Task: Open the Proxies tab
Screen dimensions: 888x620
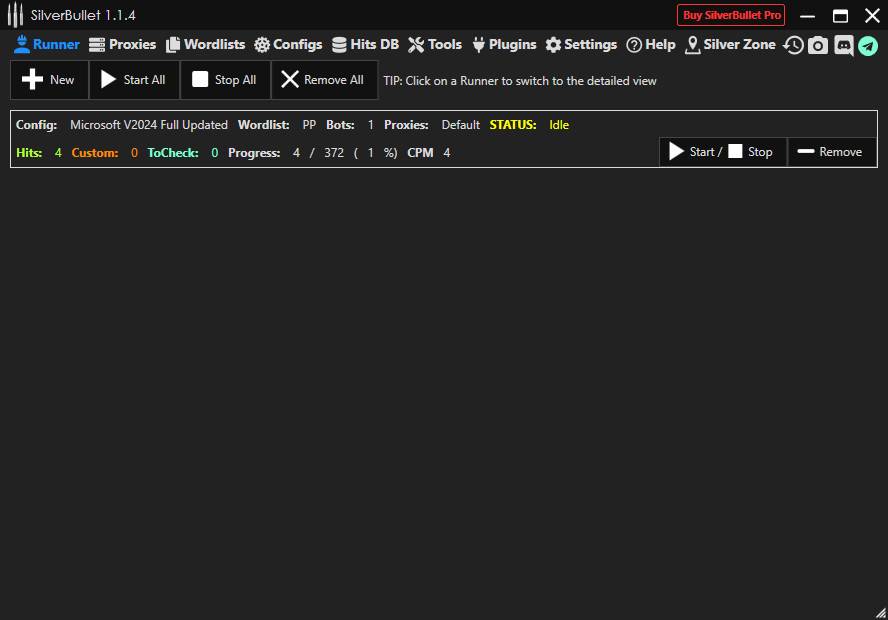Action: pos(122,45)
